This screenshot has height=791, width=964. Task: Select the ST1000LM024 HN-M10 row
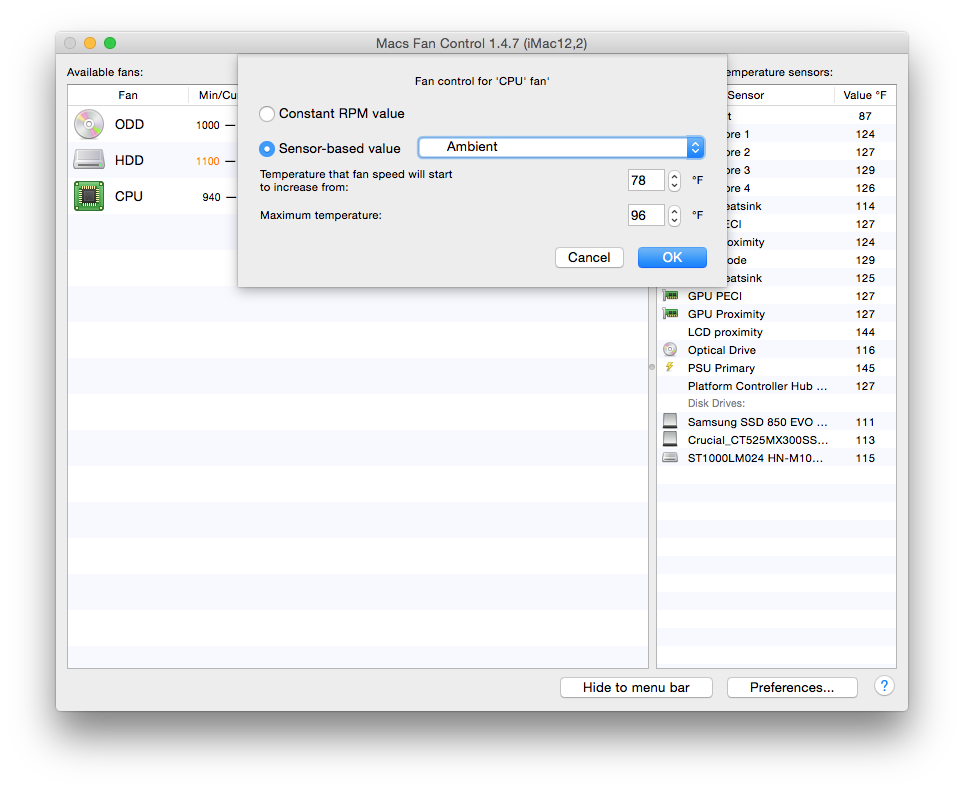coord(777,457)
